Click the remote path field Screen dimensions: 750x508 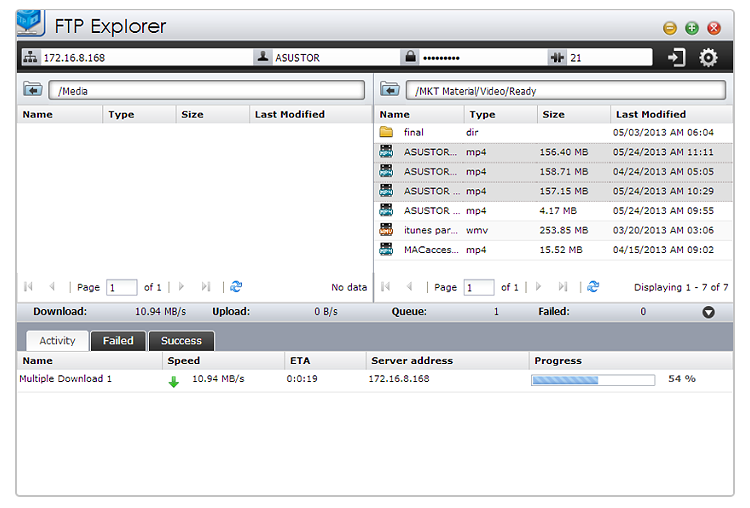(566, 91)
